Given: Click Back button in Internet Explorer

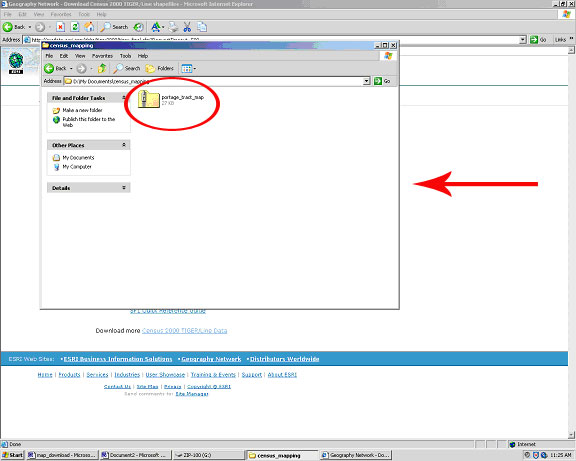Looking at the screenshot, I should point(14,27).
